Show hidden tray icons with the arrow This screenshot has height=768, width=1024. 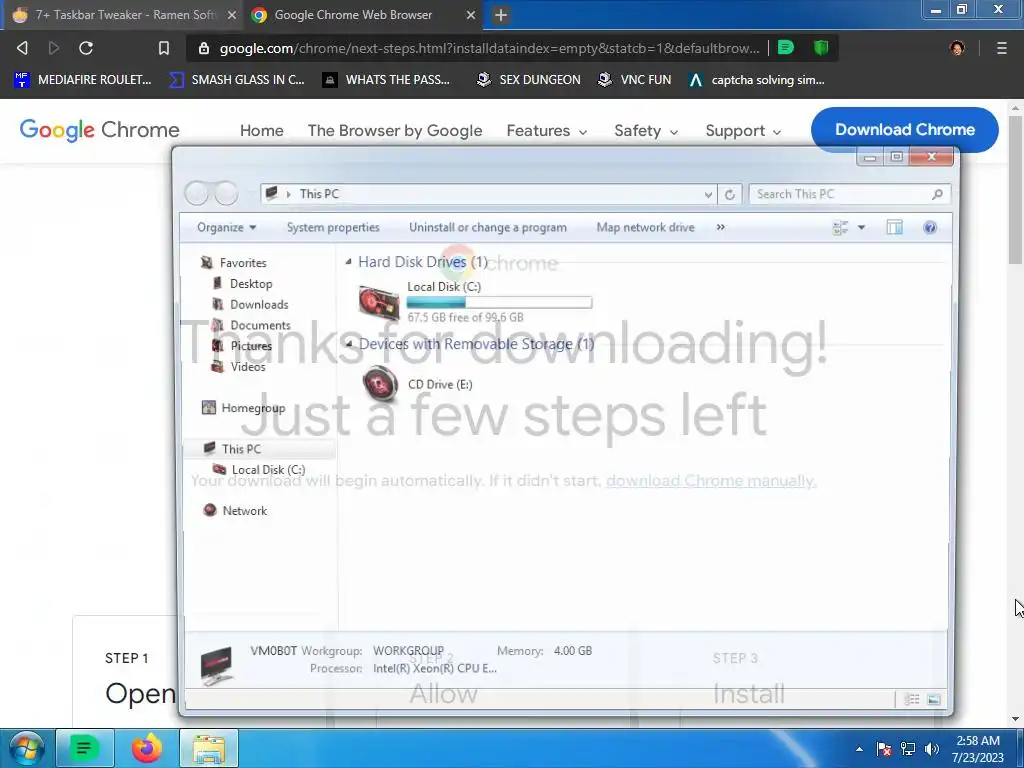tap(859, 749)
